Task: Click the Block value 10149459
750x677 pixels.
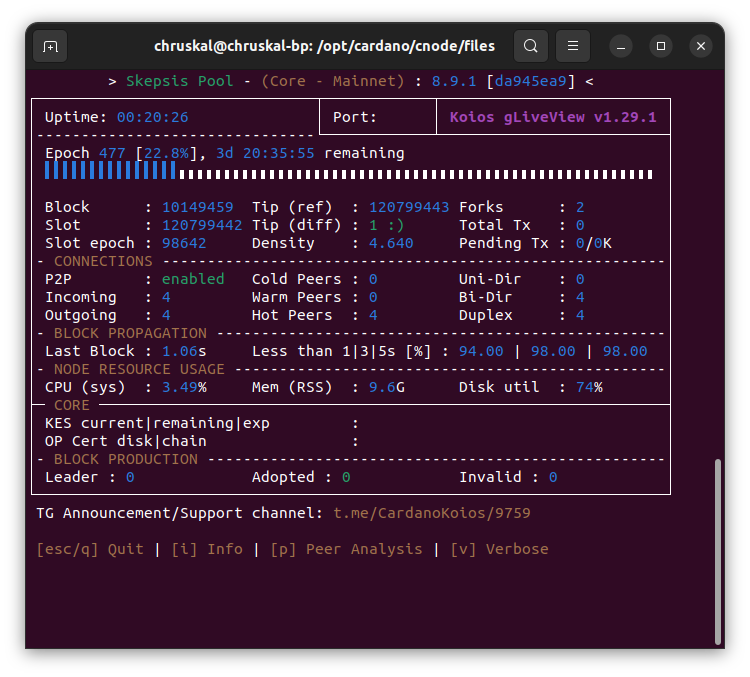Action: point(198,207)
